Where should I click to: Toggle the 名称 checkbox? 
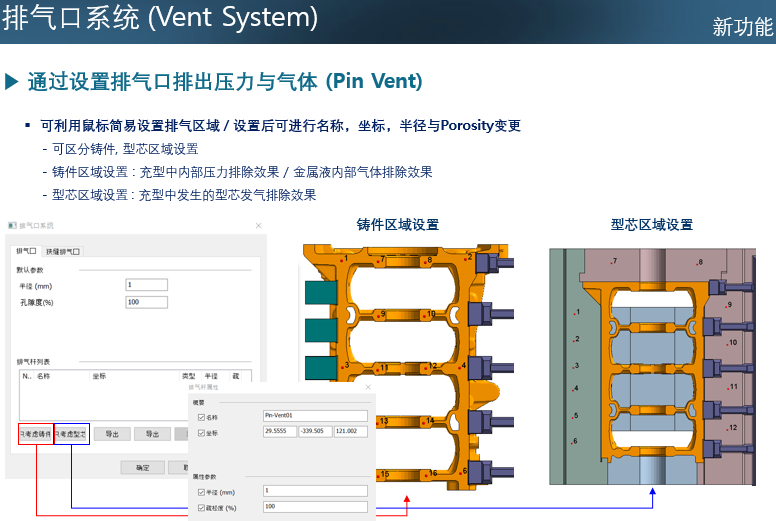coord(201,415)
